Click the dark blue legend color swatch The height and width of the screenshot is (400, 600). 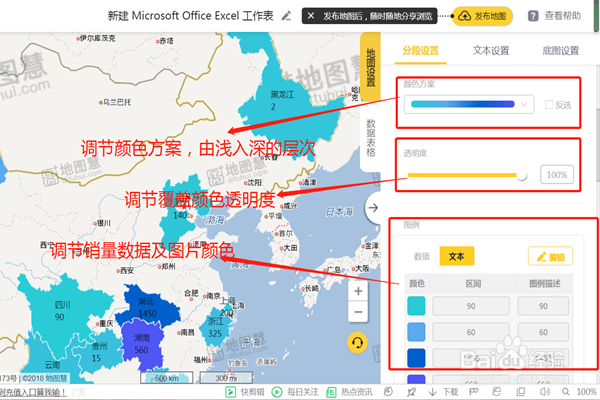[x=416, y=358]
